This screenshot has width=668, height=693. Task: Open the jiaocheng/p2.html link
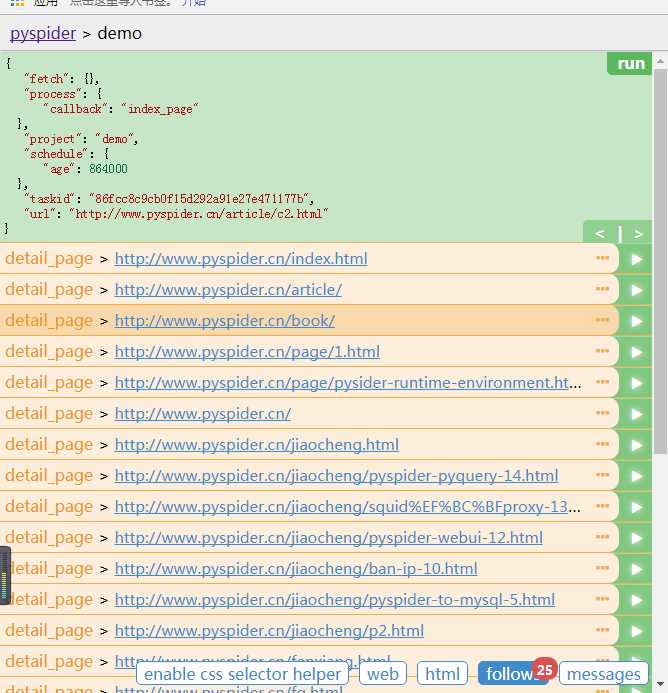[269, 630]
